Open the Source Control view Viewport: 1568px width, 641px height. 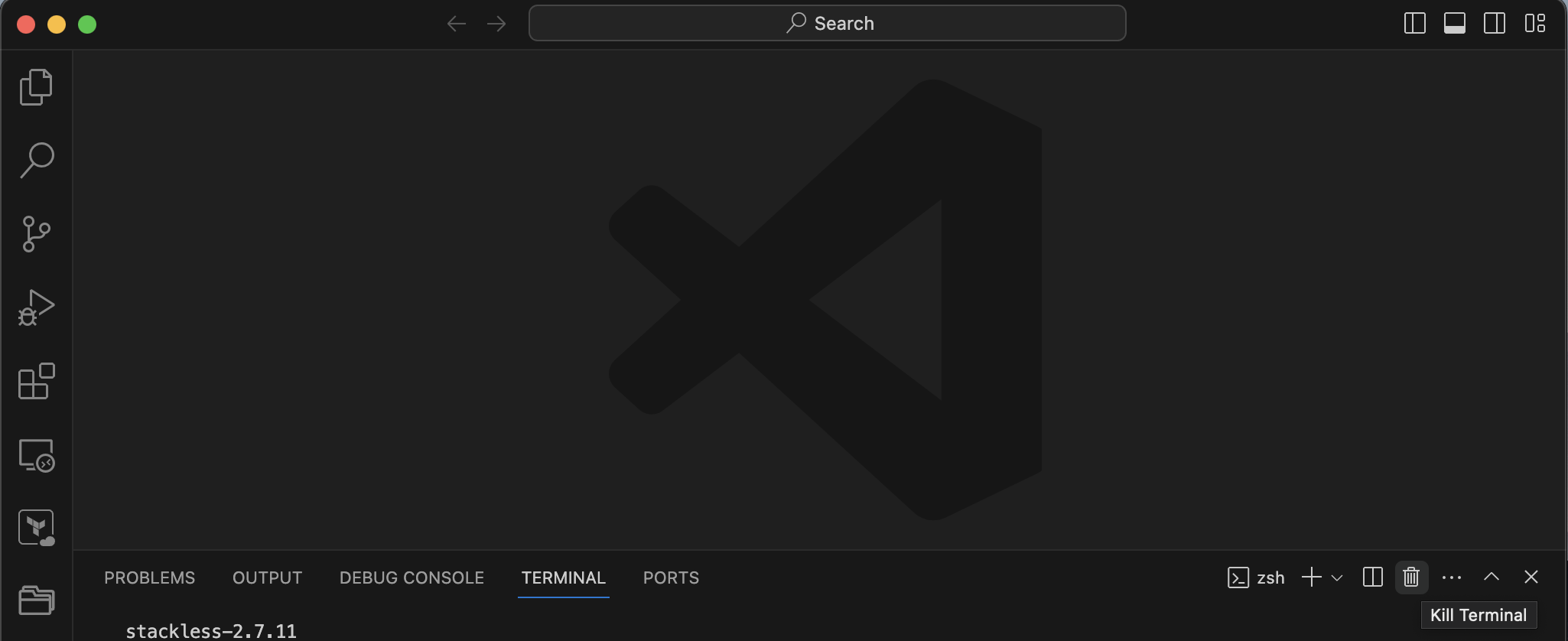point(36,234)
